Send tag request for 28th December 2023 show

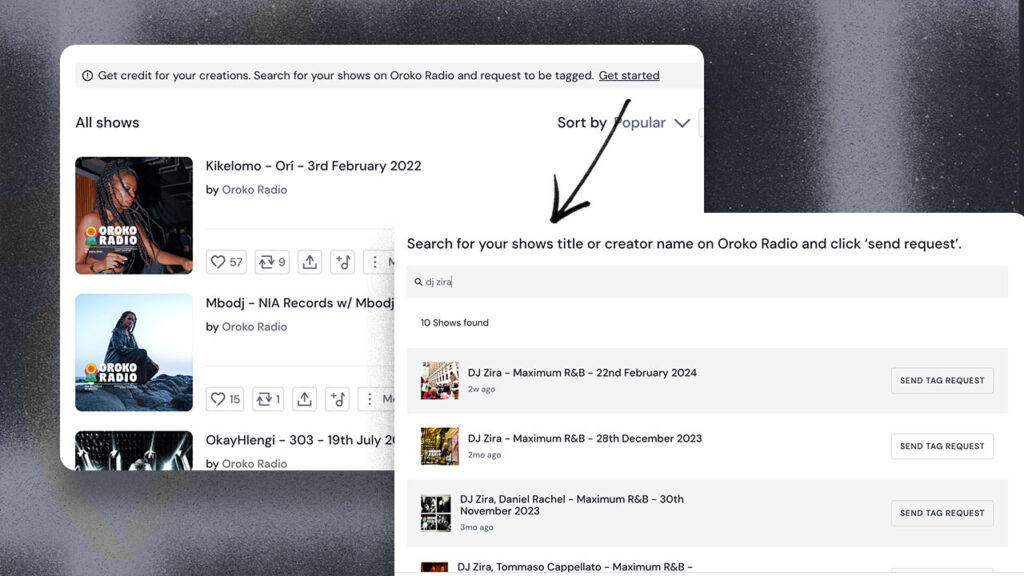tap(942, 447)
